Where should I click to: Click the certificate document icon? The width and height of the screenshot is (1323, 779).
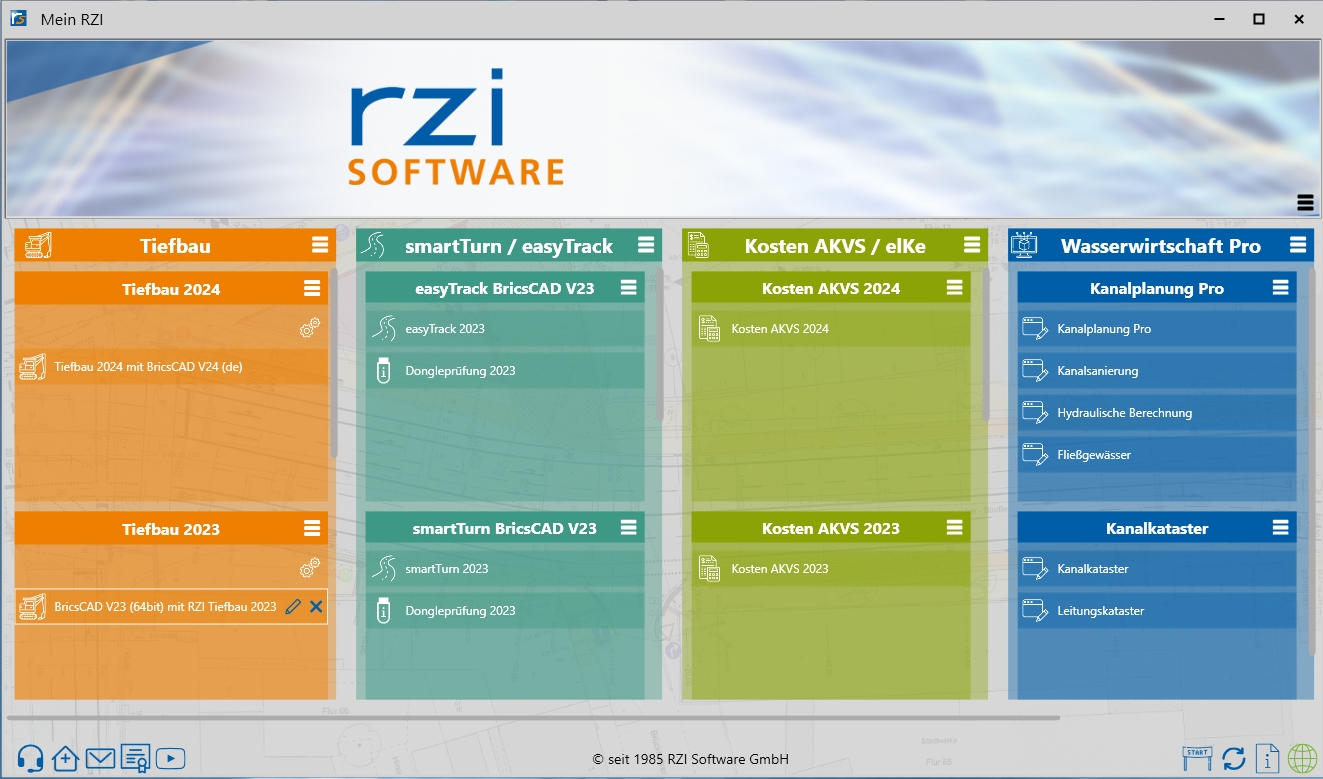(135, 759)
